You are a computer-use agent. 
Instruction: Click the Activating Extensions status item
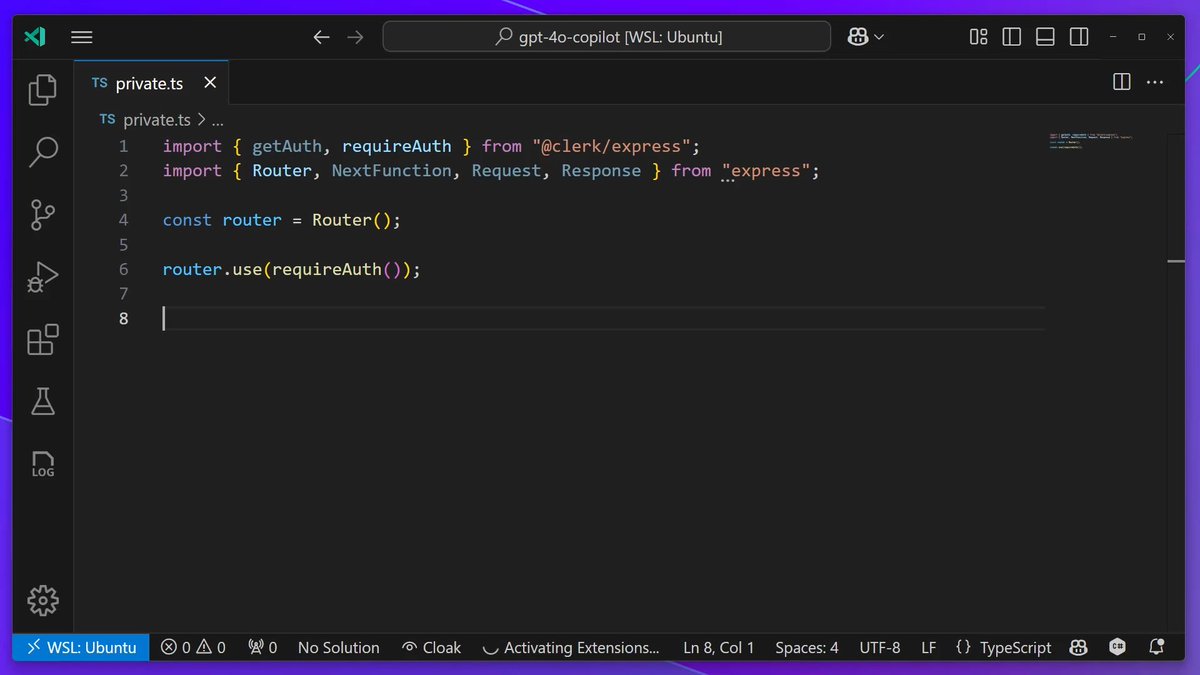click(x=571, y=647)
